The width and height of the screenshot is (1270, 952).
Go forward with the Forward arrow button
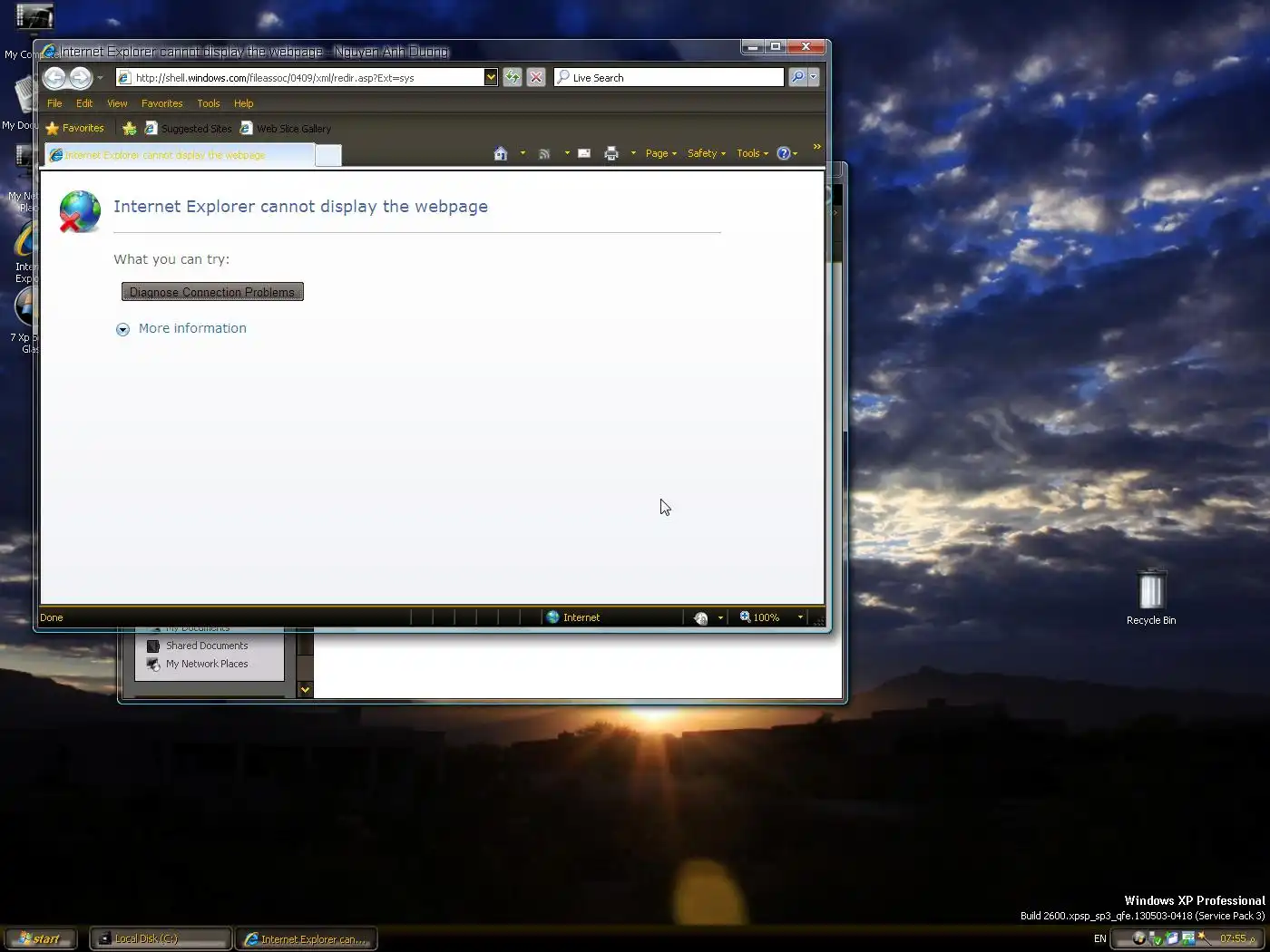[x=81, y=78]
